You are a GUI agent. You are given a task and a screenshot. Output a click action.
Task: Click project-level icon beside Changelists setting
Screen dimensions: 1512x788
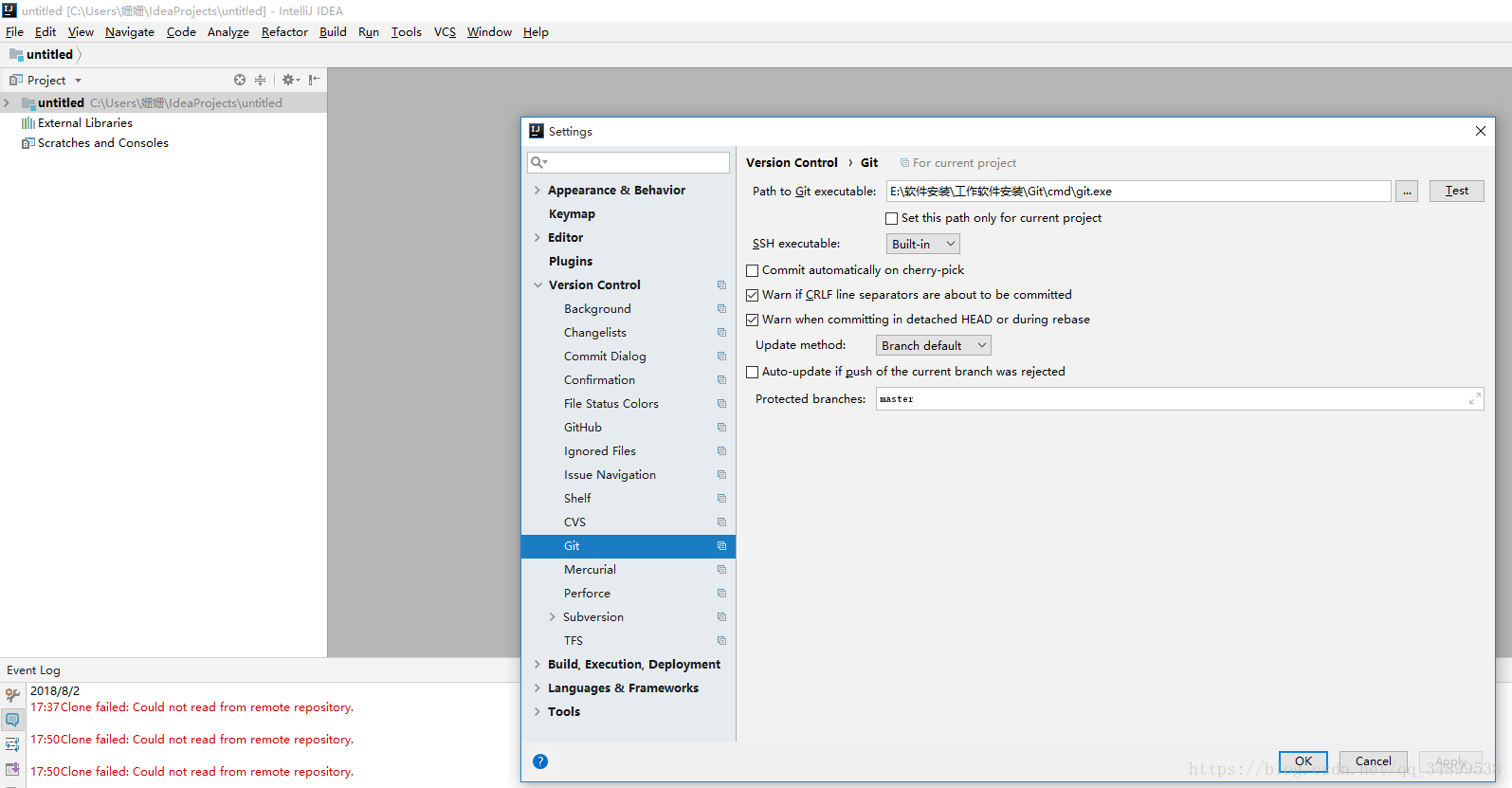721,333
